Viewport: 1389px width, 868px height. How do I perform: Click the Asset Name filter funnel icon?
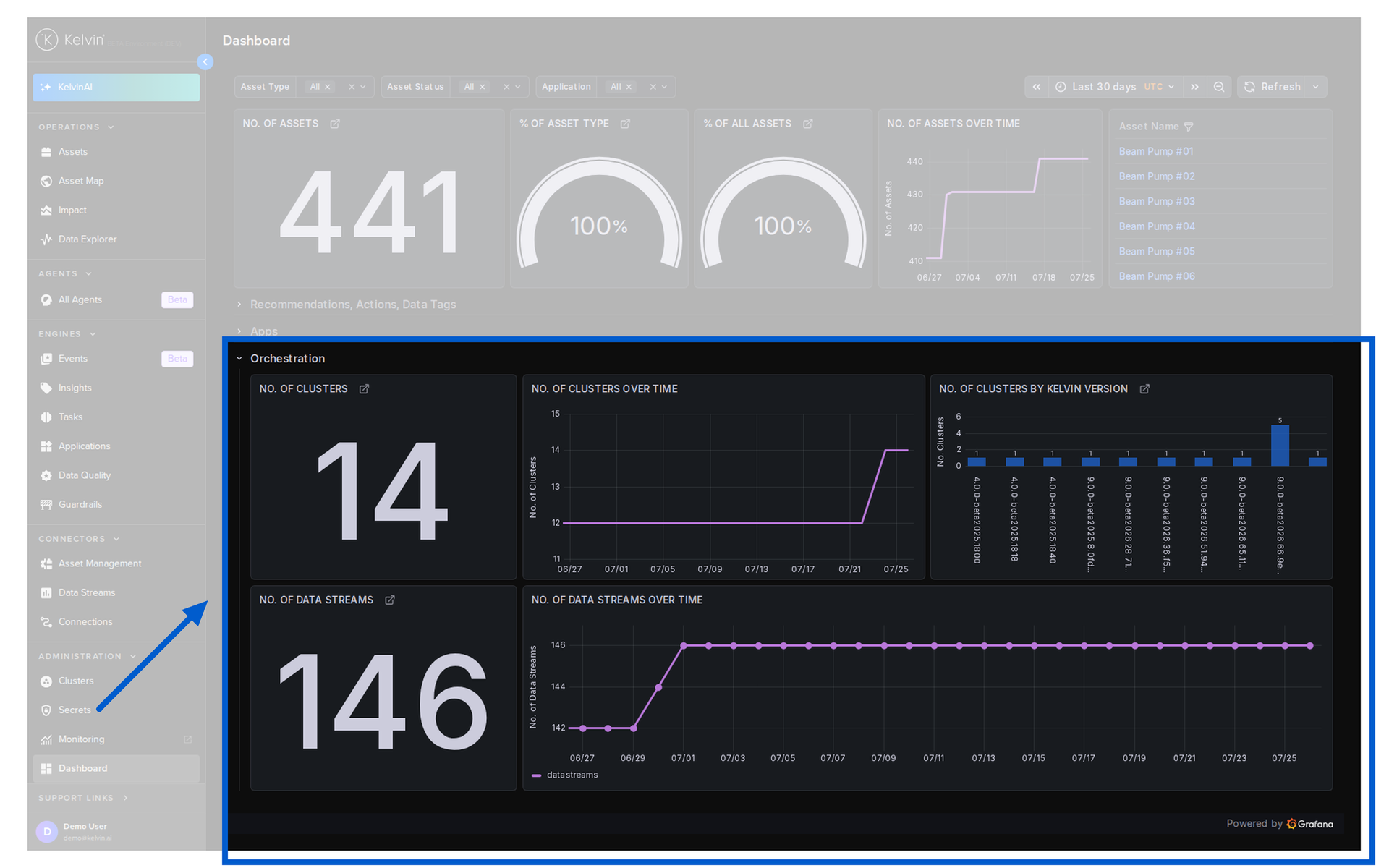pos(1189,127)
